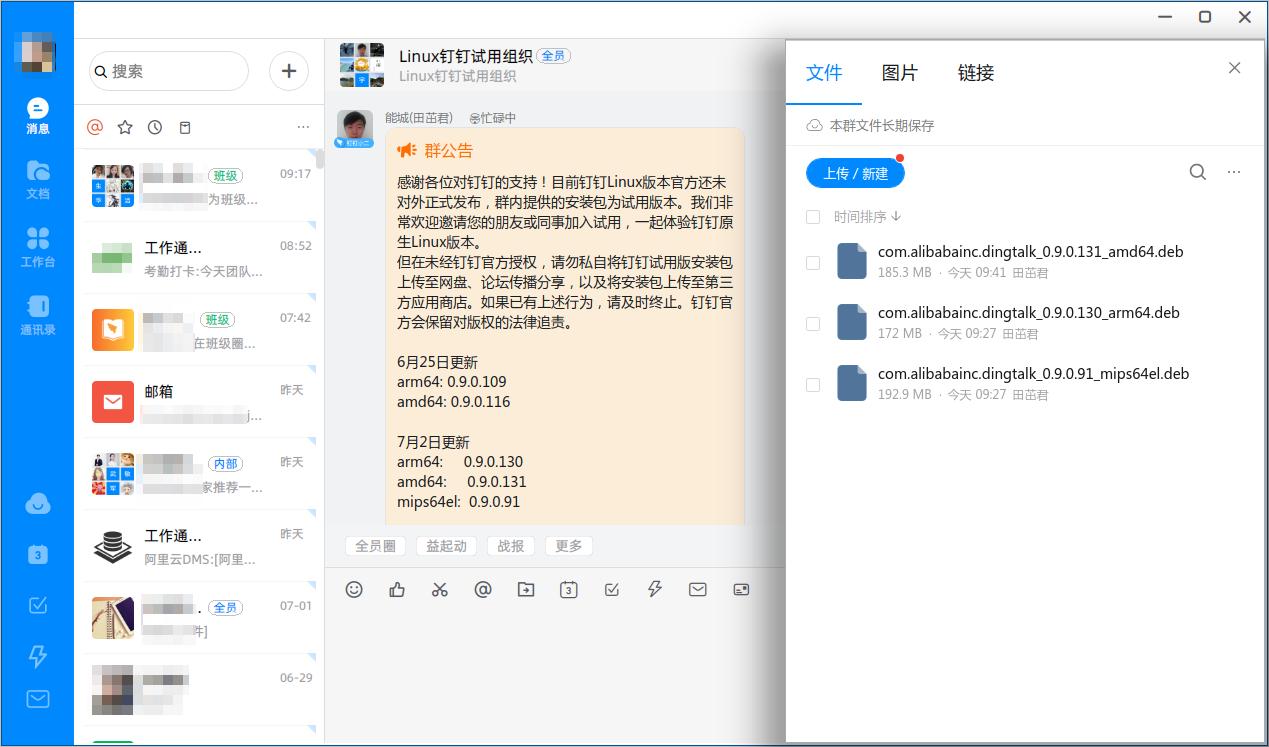Open the 全员圈 shortcut button
The height and width of the screenshot is (747, 1269).
pos(376,546)
